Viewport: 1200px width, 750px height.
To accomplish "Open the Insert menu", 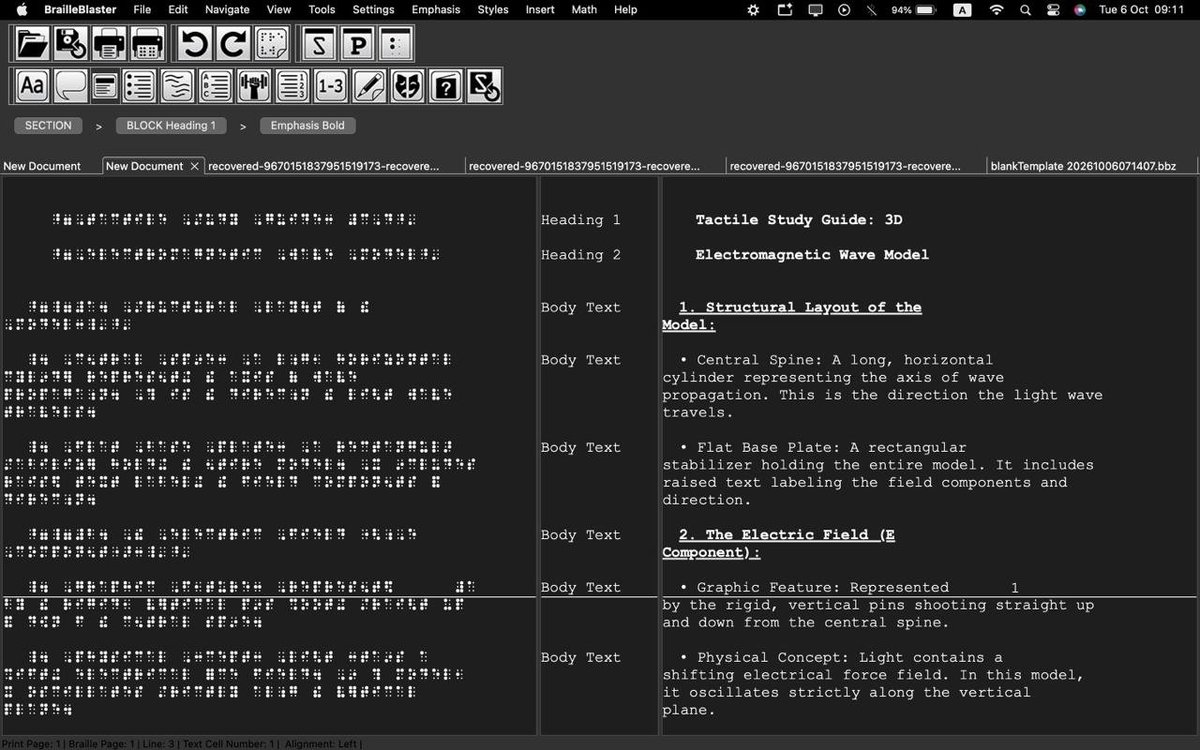I will click(x=540, y=10).
